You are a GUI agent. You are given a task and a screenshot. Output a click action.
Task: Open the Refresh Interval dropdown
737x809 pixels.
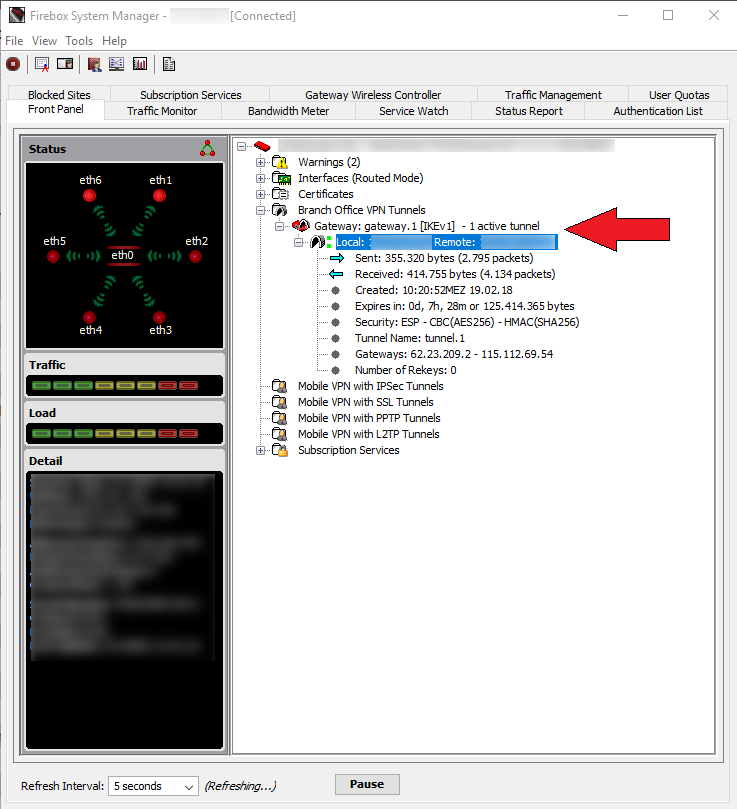[x=153, y=786]
